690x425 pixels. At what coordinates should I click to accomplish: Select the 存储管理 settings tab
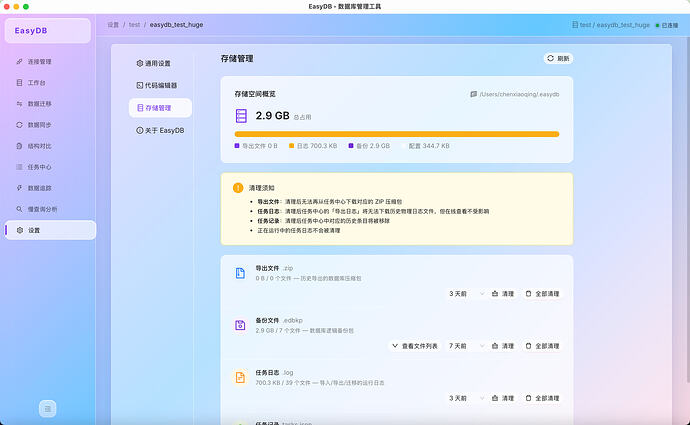tap(160, 108)
